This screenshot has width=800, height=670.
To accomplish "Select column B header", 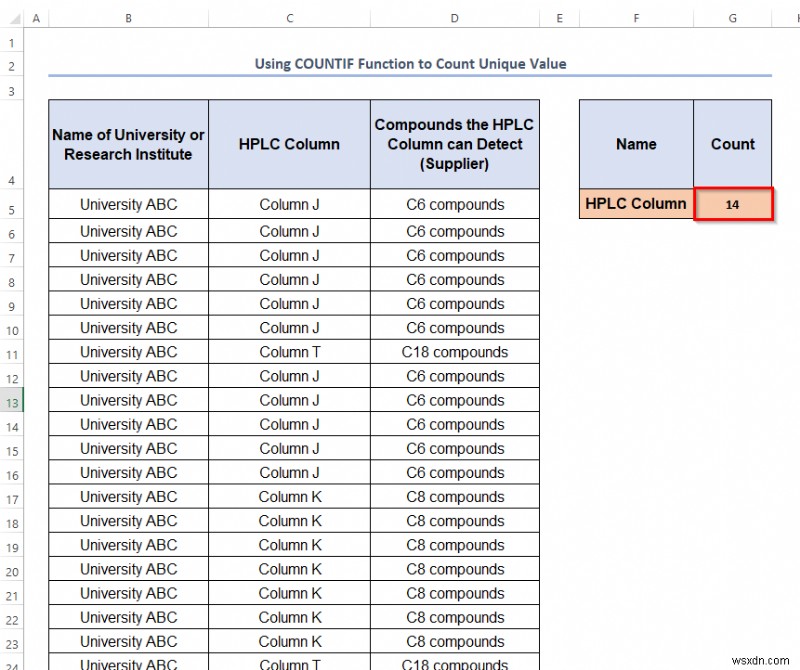I will coord(127,17).
